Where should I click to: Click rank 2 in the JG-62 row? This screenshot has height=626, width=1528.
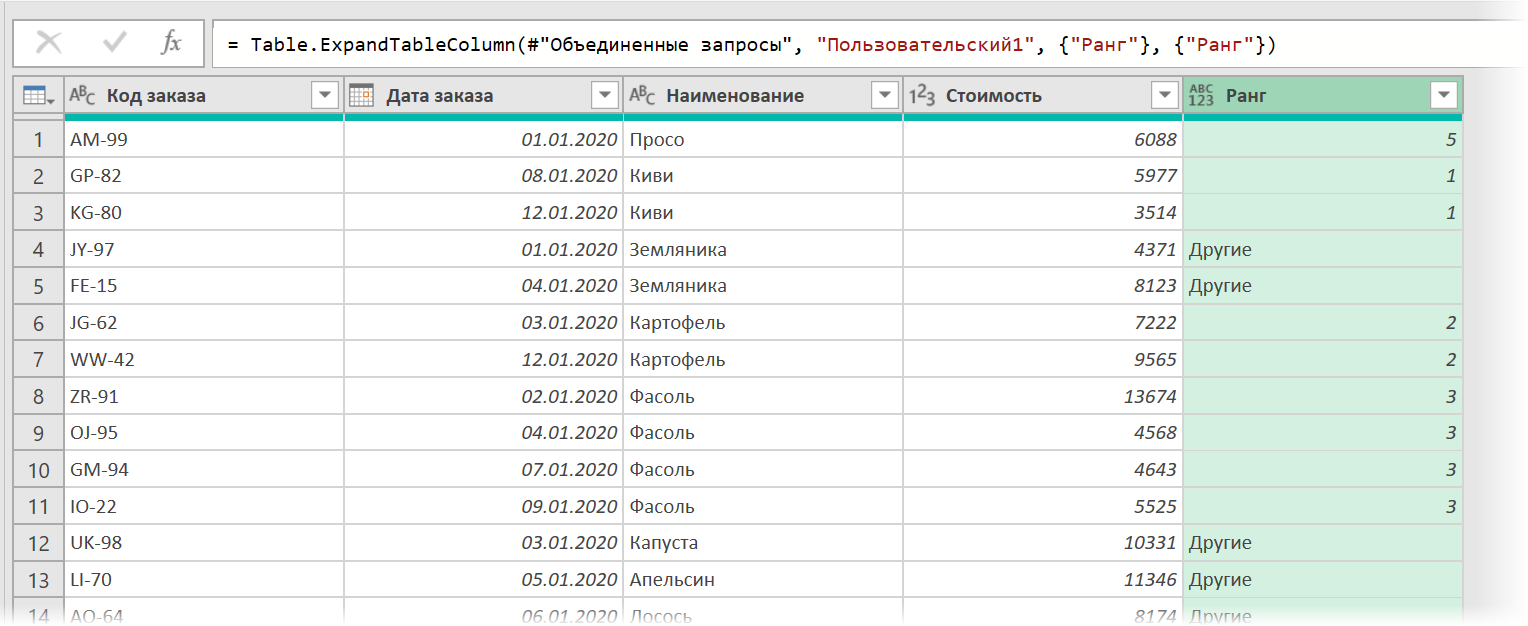click(1322, 323)
